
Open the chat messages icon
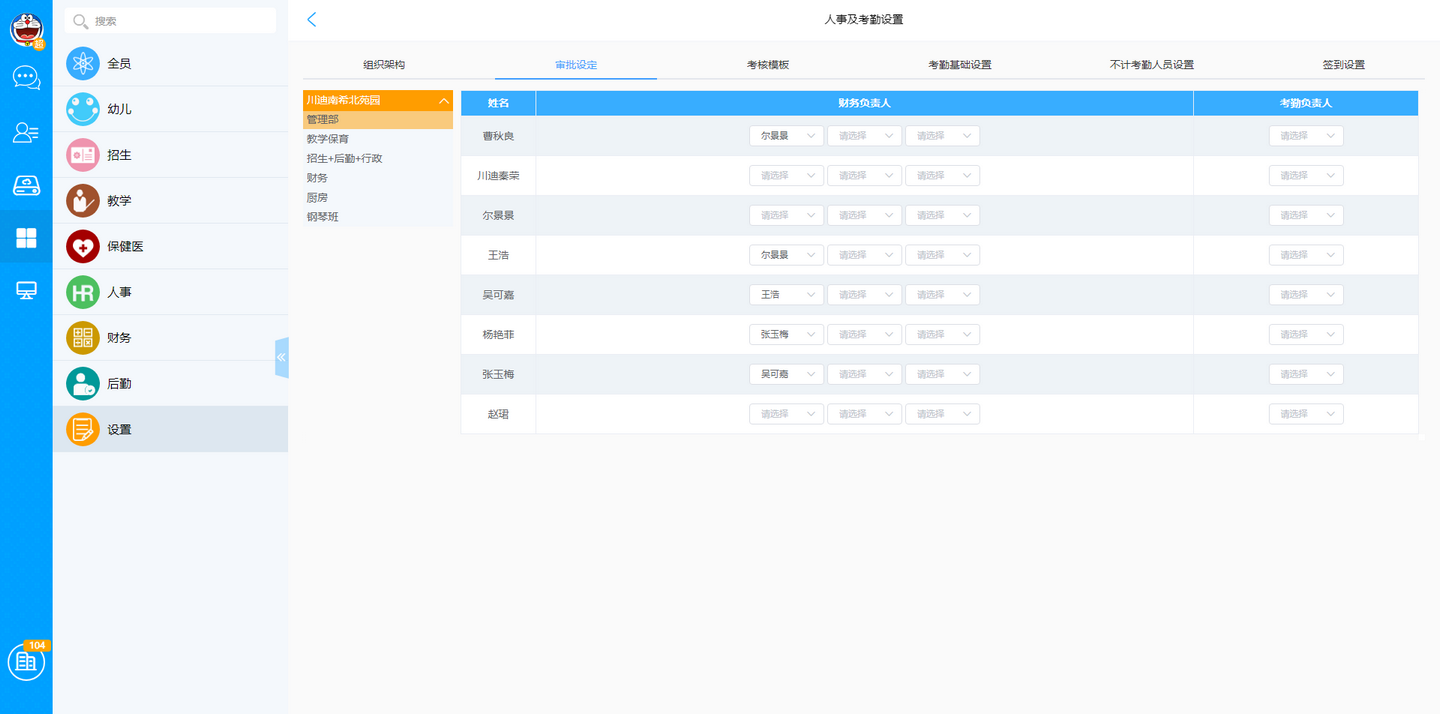[27, 78]
